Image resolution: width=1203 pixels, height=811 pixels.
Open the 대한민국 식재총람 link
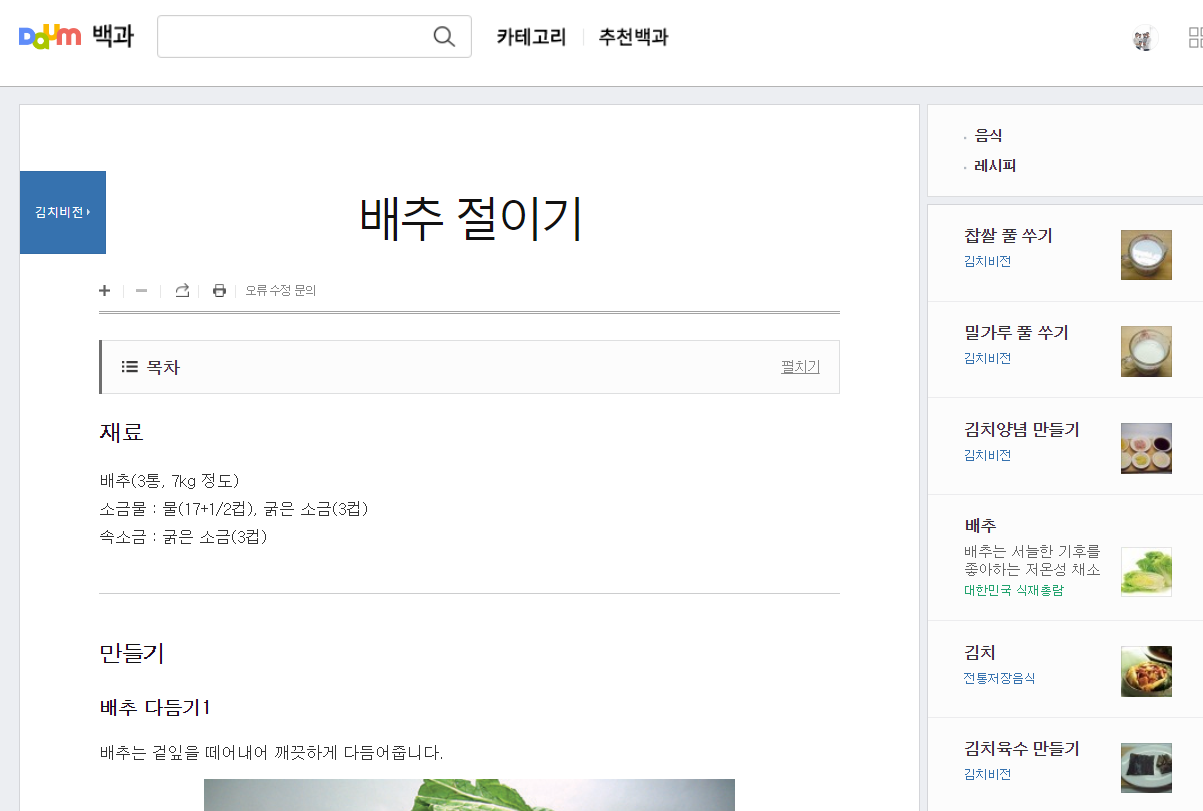1013,590
